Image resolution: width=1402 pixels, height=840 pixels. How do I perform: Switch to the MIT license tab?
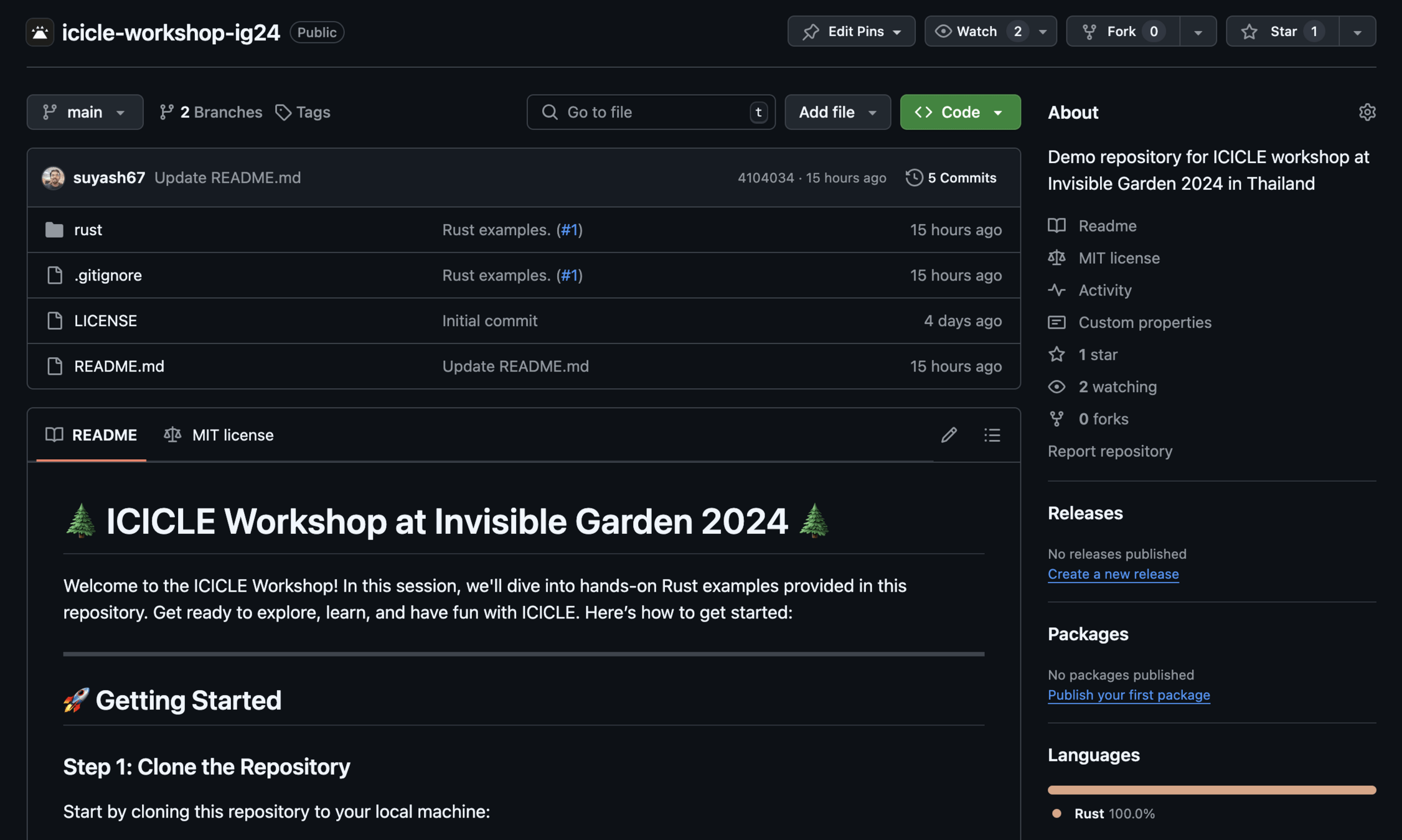[x=219, y=435]
